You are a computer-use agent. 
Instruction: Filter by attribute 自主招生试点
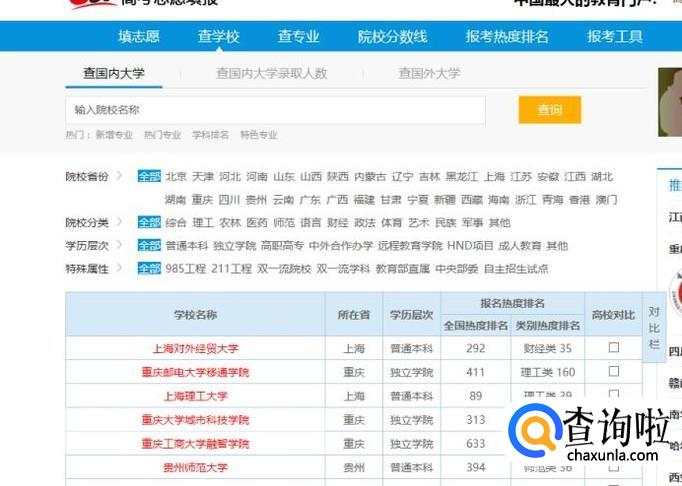coord(516,269)
